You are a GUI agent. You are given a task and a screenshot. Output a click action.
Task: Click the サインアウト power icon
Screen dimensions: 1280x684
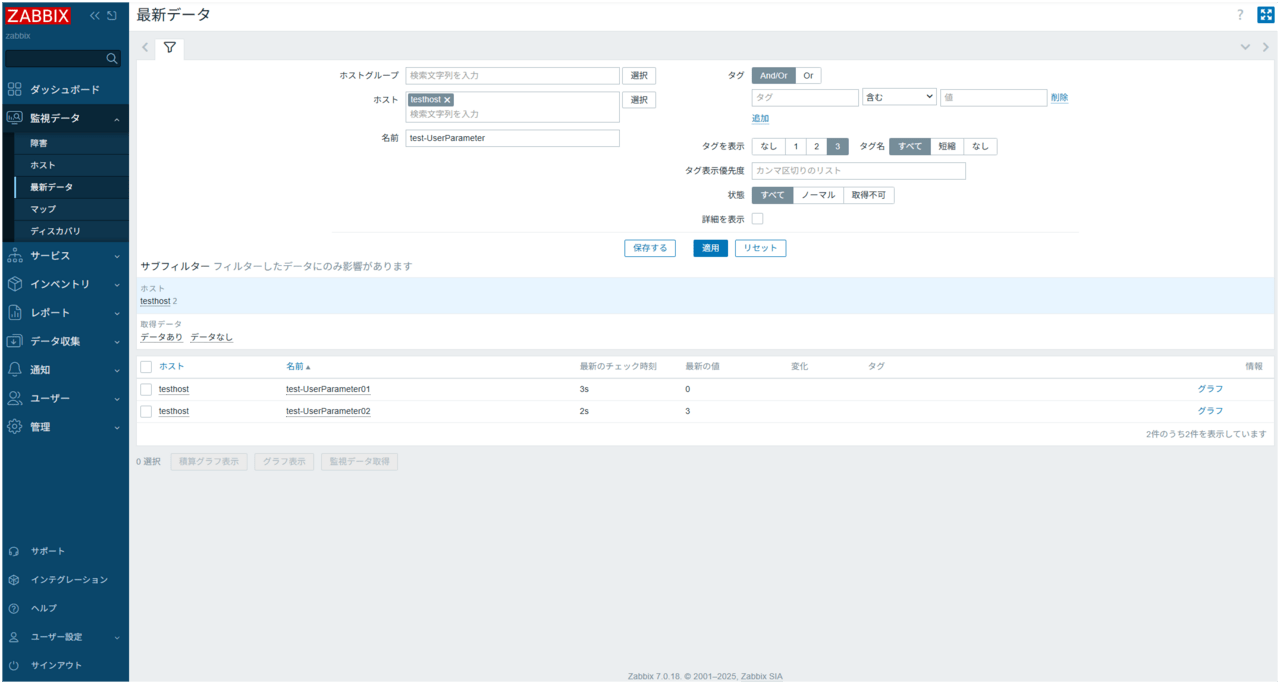click(14, 665)
